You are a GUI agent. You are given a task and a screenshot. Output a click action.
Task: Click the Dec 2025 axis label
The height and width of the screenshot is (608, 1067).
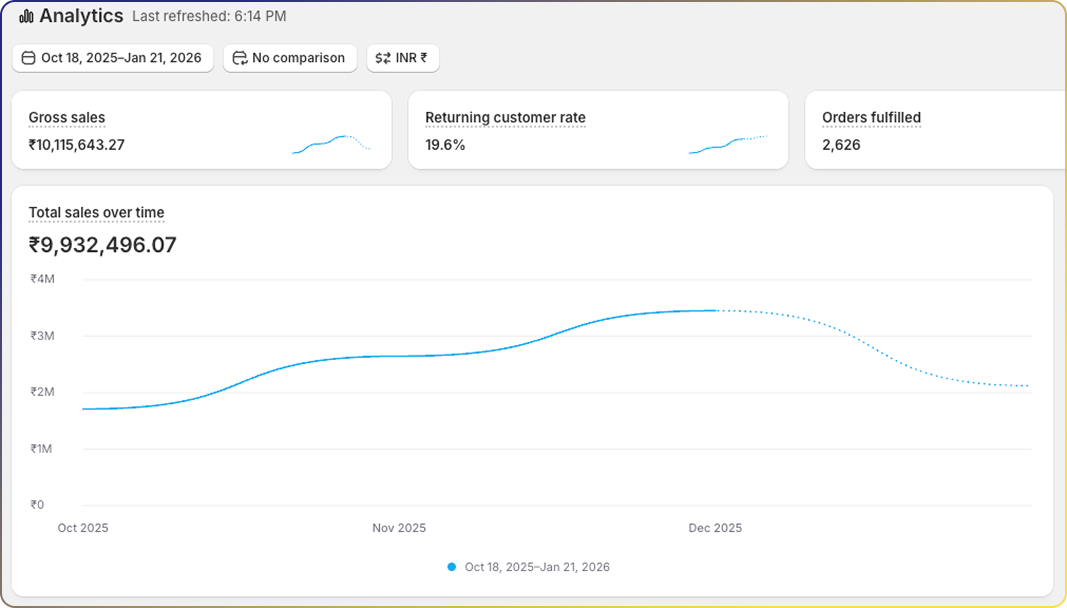(715, 528)
